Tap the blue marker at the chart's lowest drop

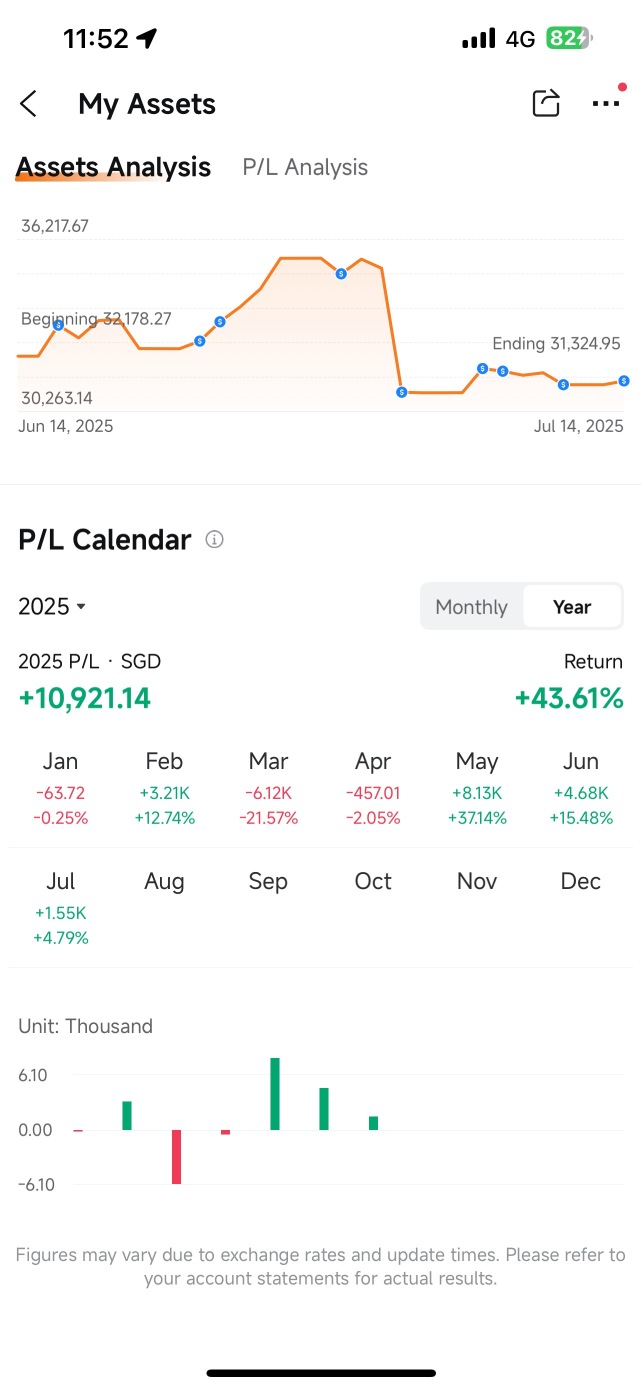pyautogui.click(x=401, y=392)
